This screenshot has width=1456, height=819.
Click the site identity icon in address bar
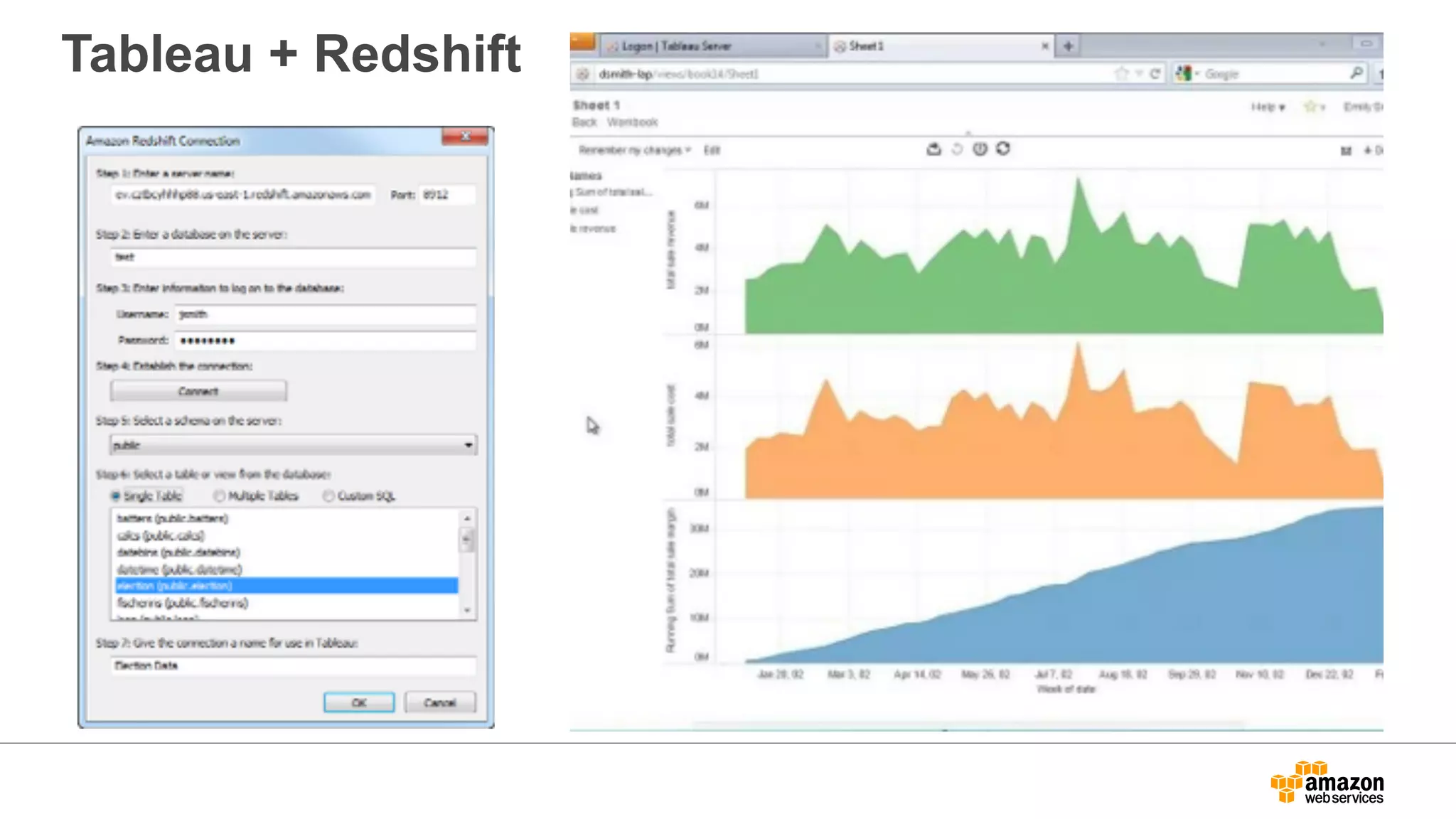click(x=583, y=74)
